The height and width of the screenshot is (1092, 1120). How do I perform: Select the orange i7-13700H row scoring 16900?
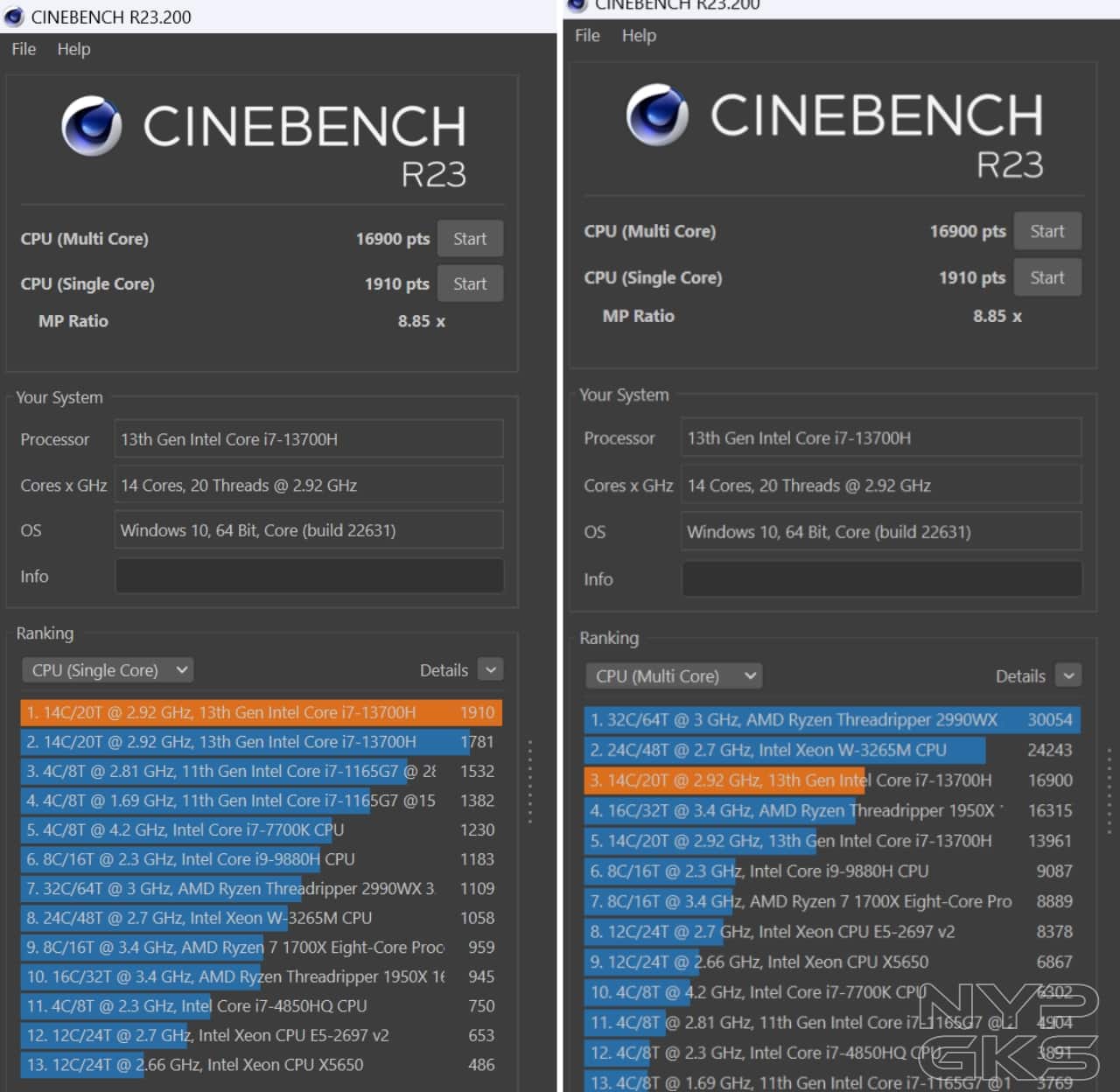832,780
